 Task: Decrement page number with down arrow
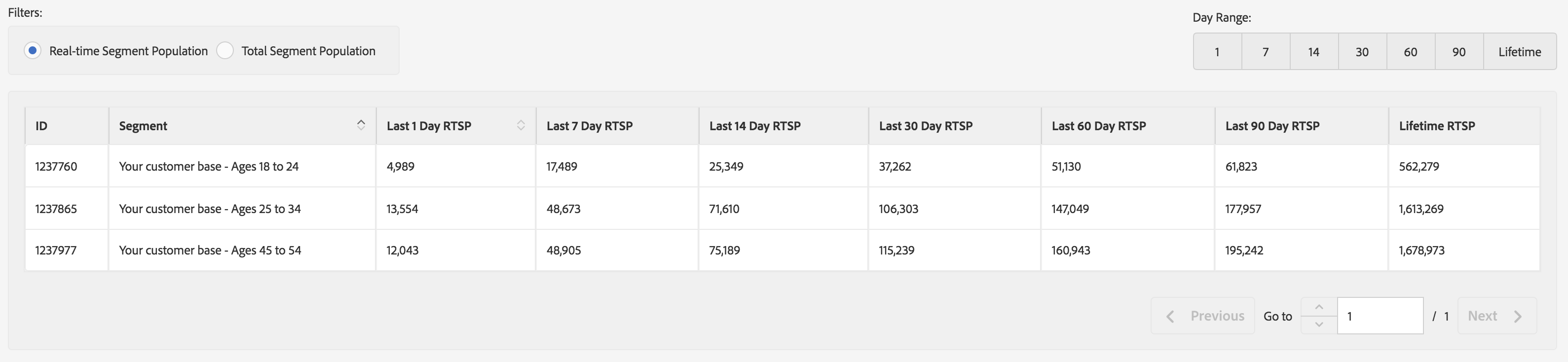(1318, 325)
